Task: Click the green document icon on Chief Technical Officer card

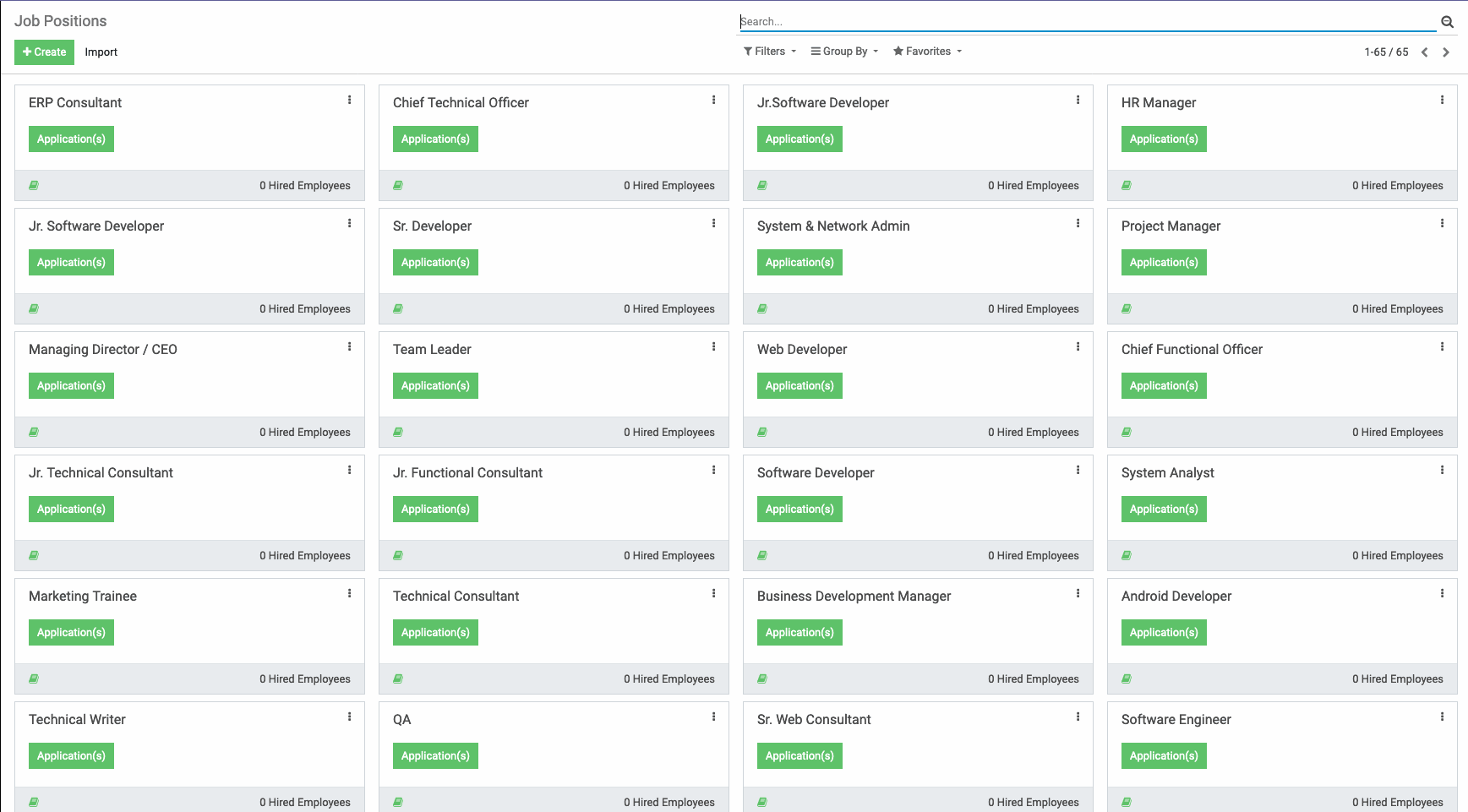Action: click(397, 185)
